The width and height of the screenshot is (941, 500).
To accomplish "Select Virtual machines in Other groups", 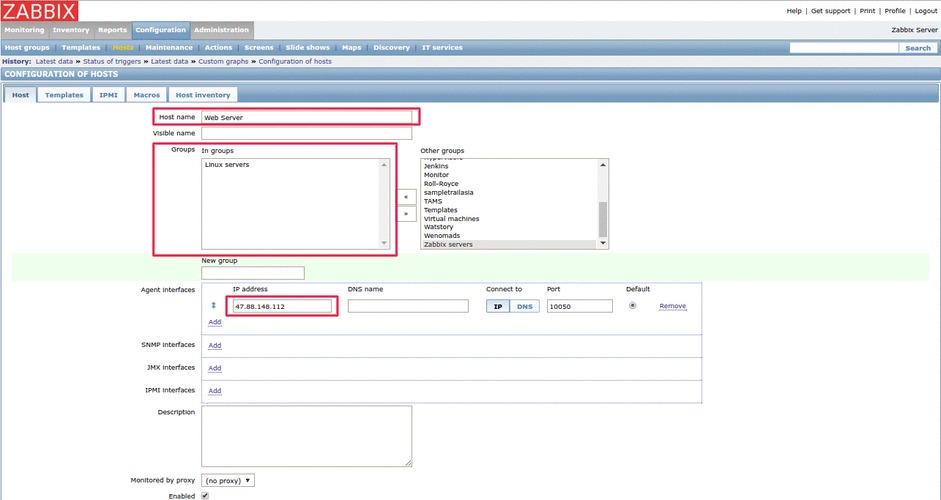I will point(451,218).
